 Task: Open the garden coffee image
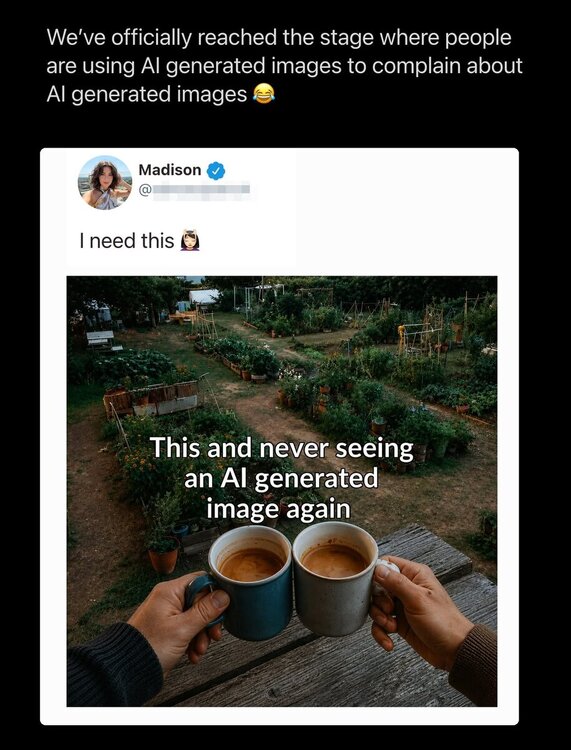point(282,491)
